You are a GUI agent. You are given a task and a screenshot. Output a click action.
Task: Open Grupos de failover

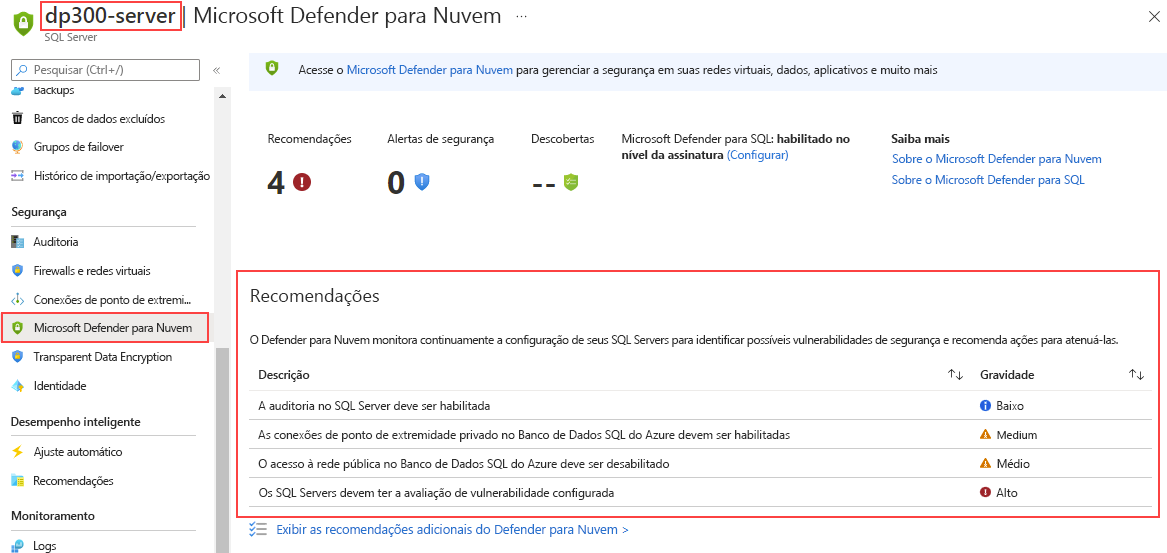tap(78, 147)
